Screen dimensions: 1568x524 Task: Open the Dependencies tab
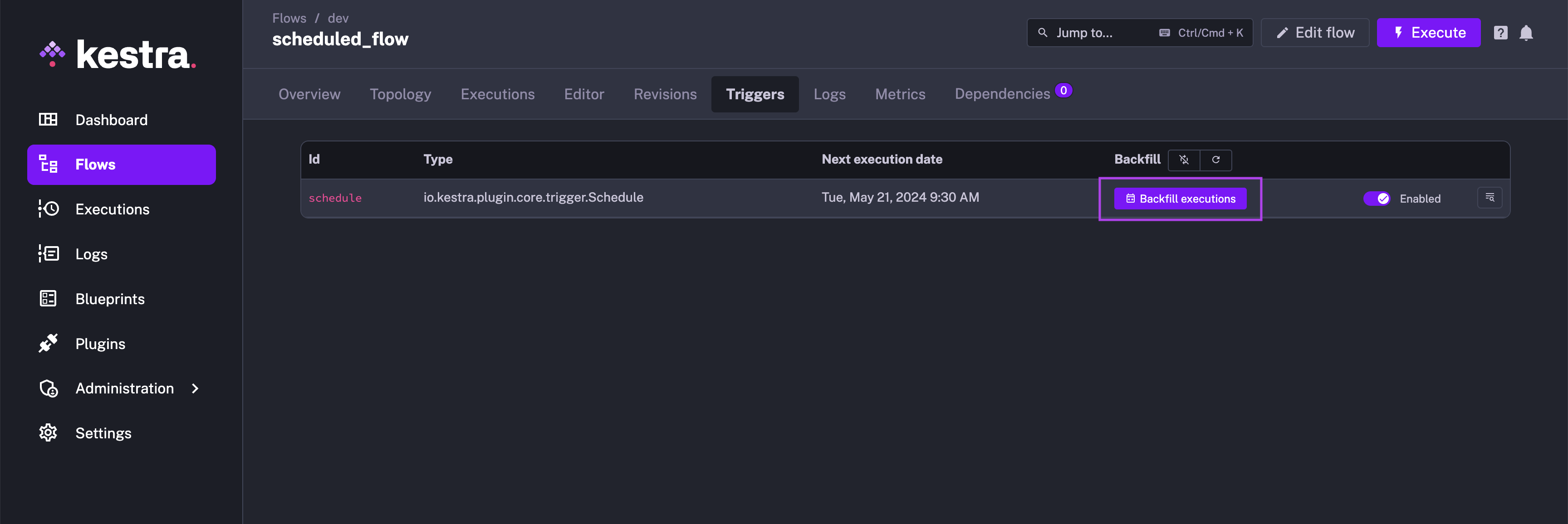(x=1002, y=94)
